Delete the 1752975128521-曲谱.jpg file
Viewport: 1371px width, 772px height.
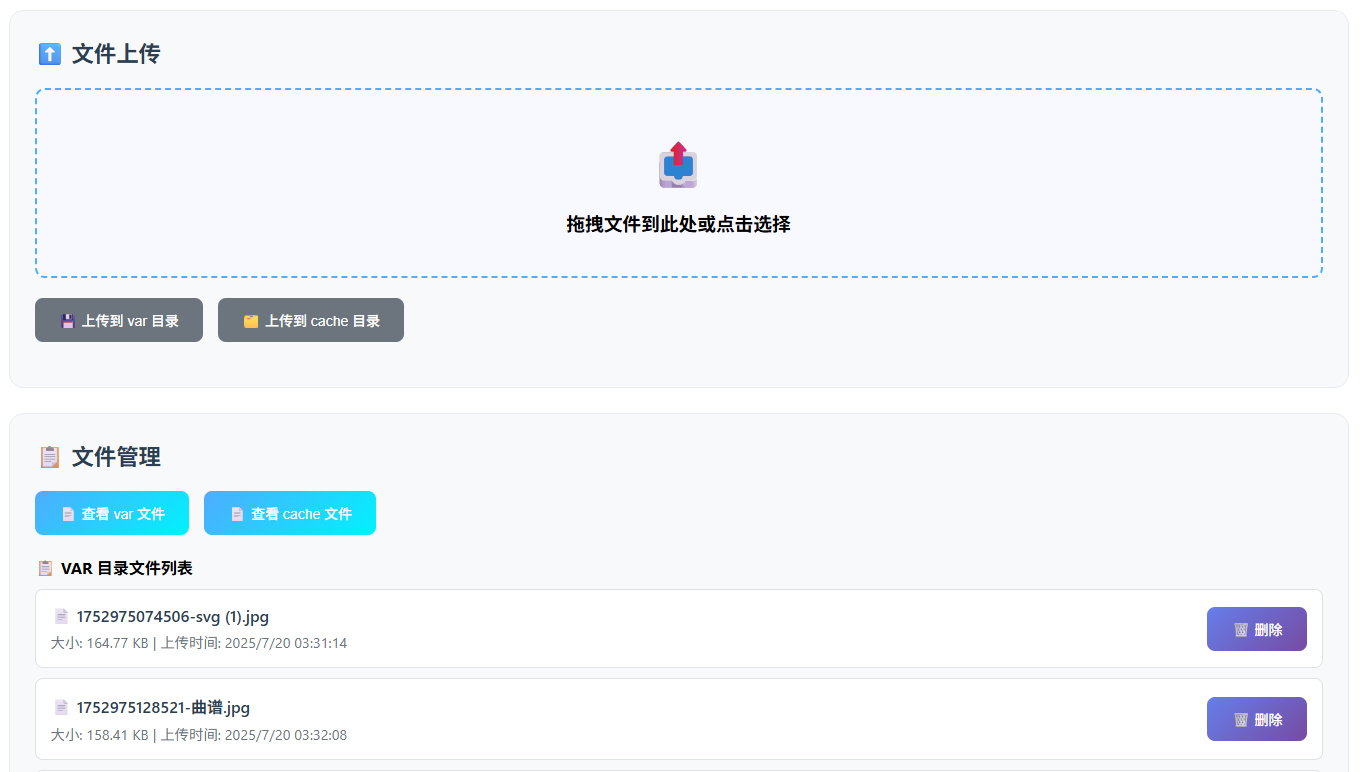[x=1257, y=719]
